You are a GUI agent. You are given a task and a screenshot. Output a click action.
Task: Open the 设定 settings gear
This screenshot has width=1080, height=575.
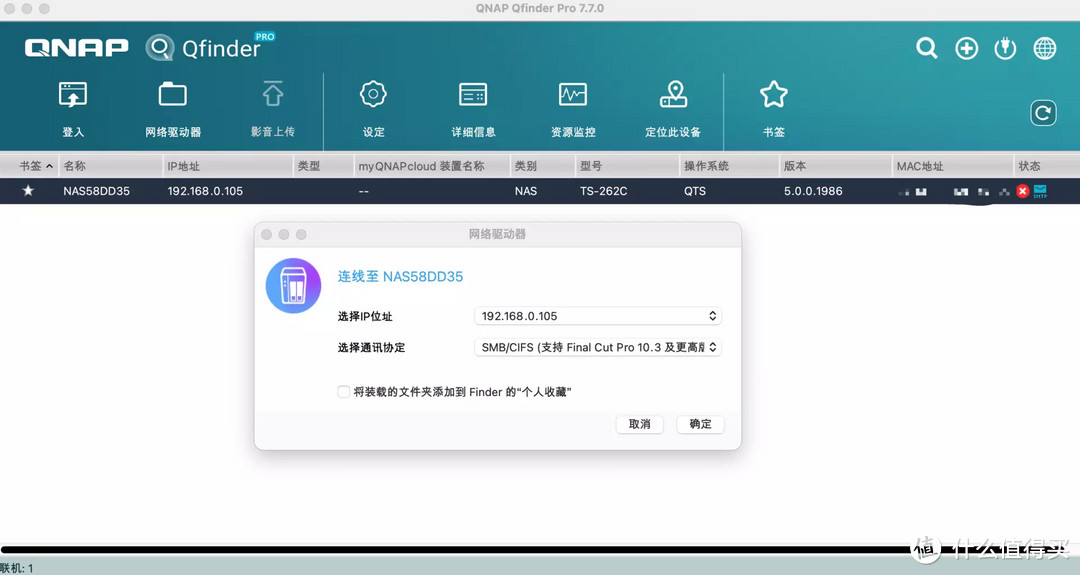[373, 94]
